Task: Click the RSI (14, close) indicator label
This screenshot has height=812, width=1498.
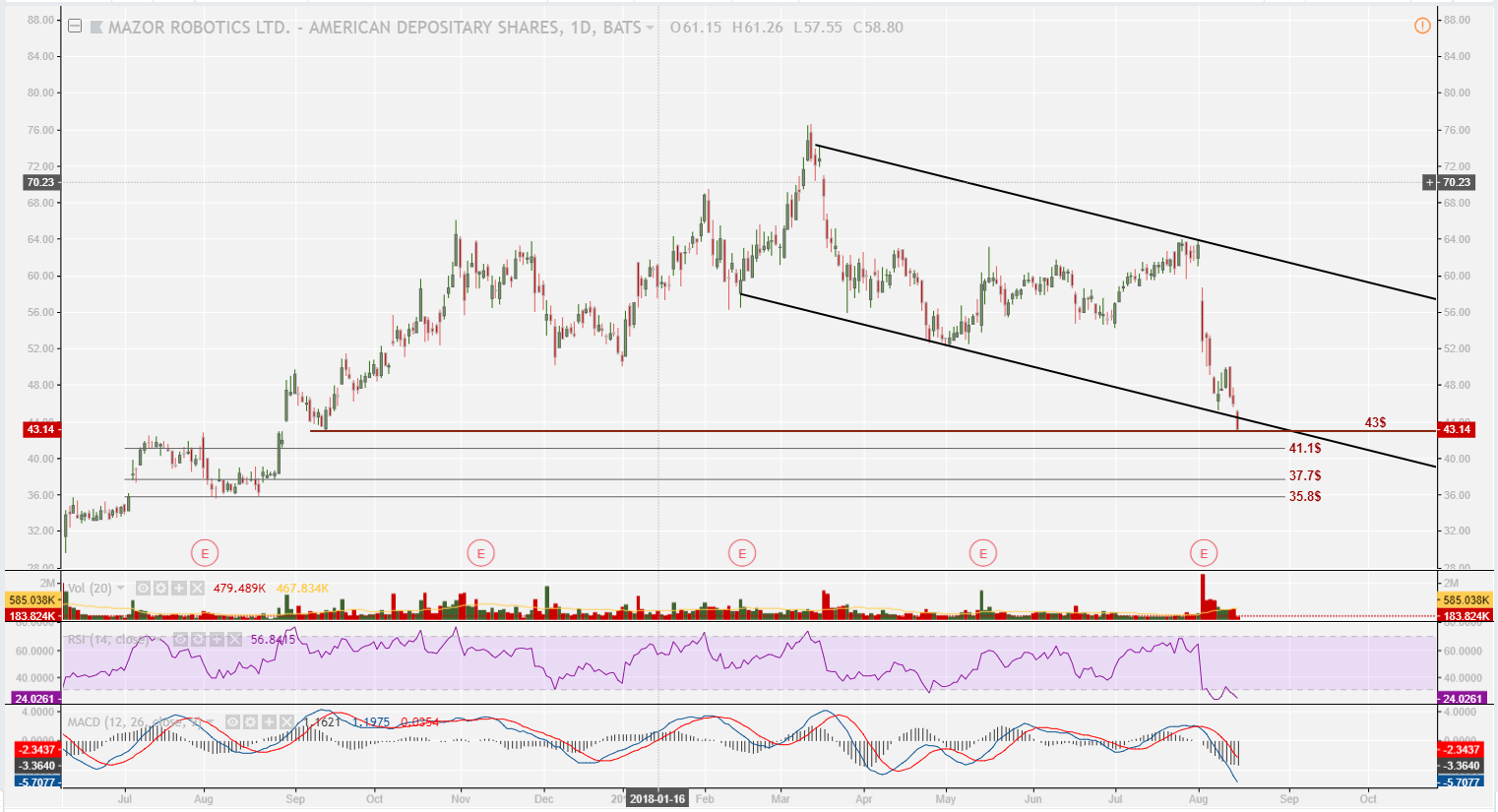Action: (108, 640)
